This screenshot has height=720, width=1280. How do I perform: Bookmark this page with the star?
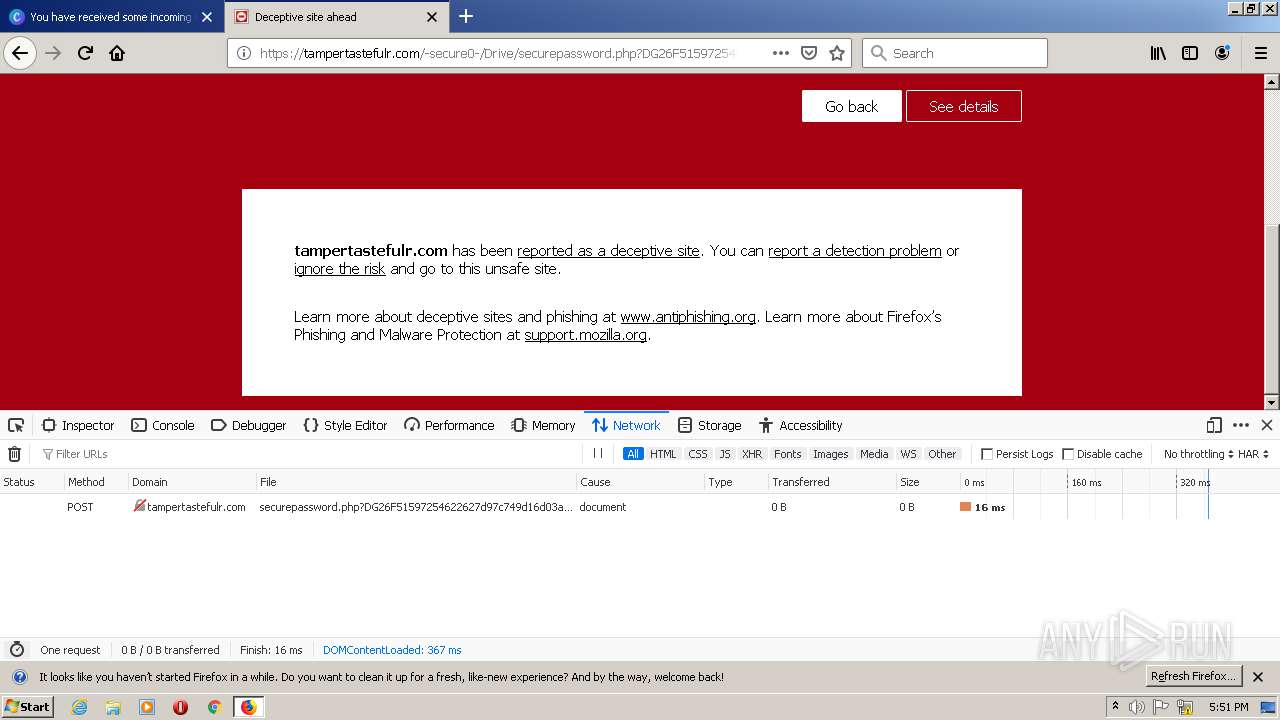click(837, 53)
